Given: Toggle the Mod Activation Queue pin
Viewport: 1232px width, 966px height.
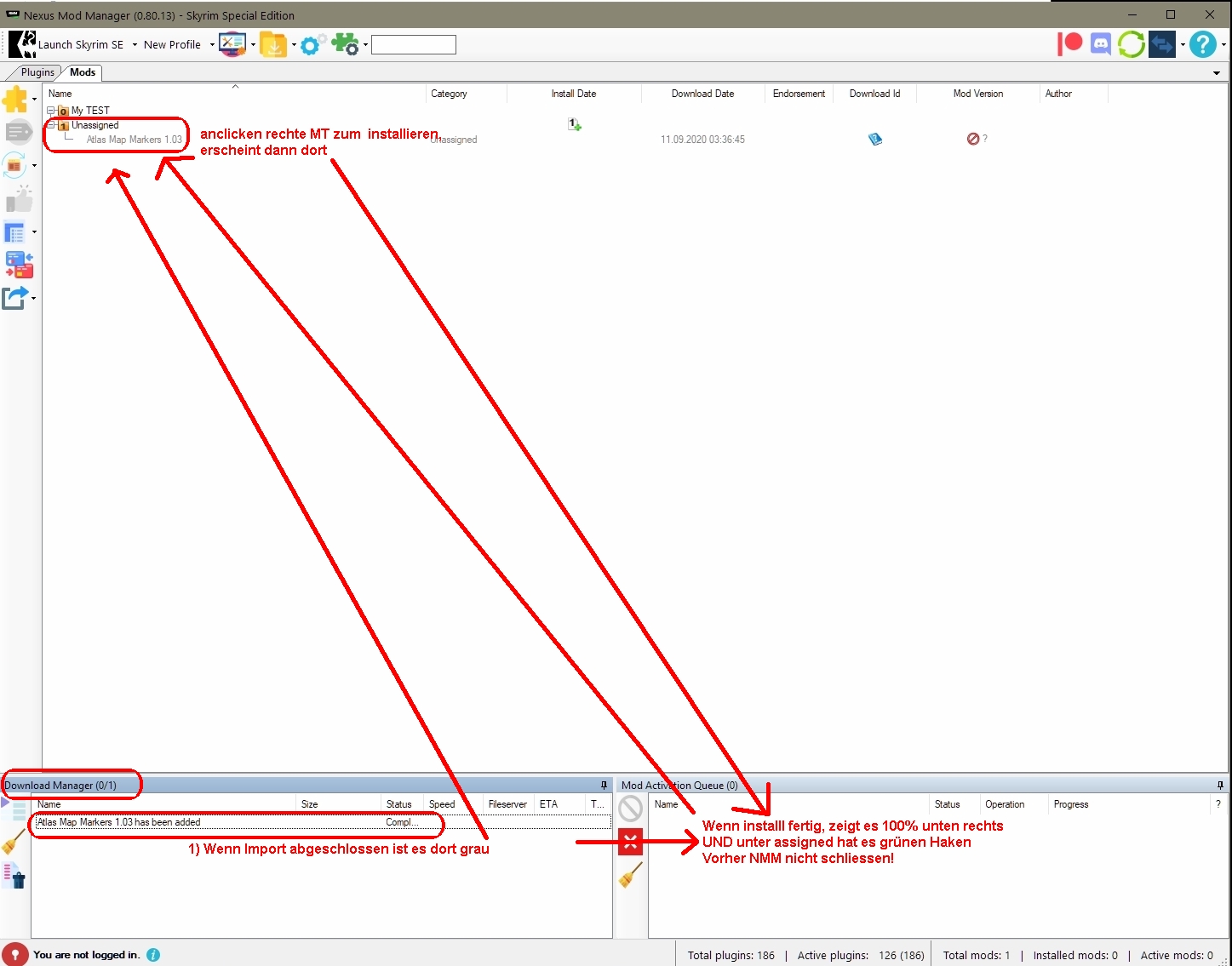Looking at the screenshot, I should pyautogui.click(x=1219, y=785).
